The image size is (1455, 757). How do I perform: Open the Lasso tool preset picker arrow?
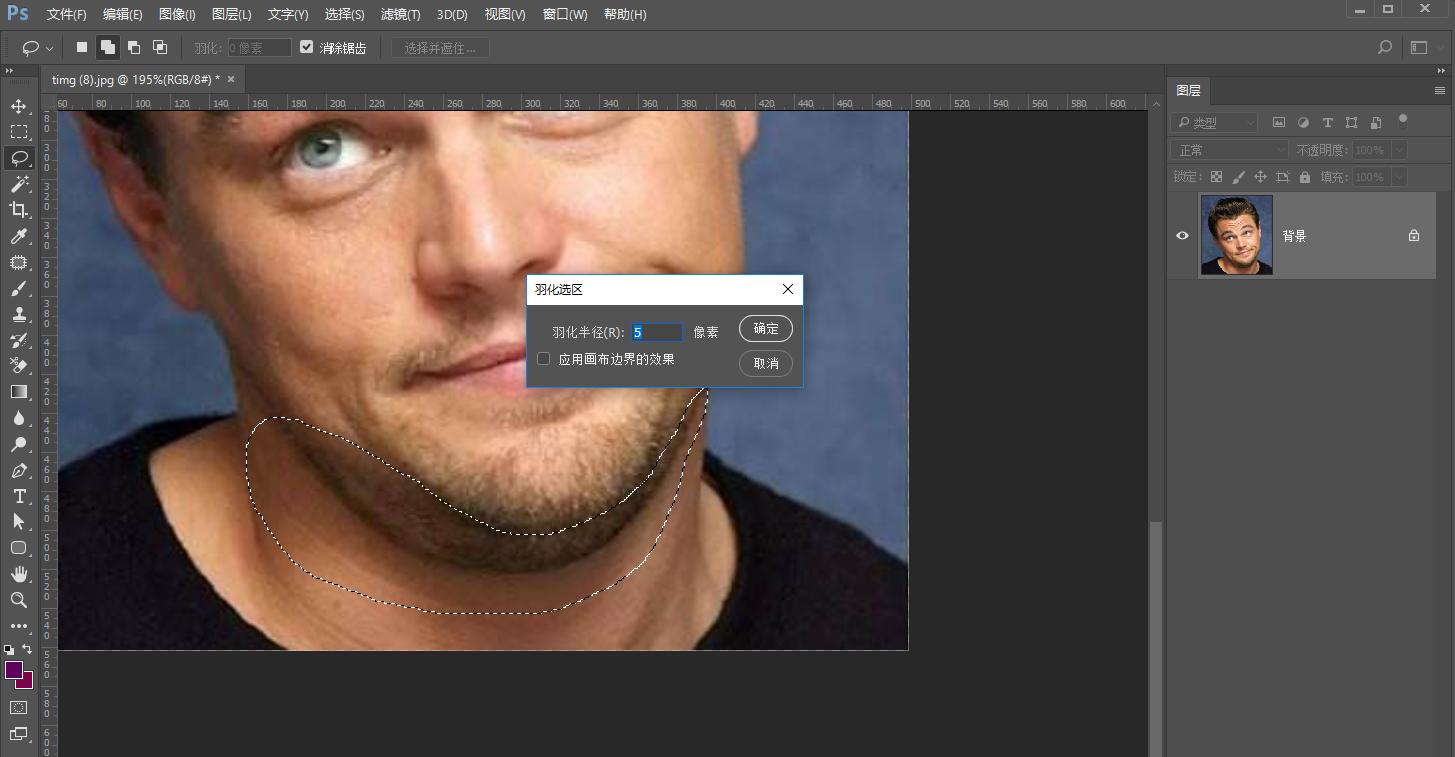point(49,48)
